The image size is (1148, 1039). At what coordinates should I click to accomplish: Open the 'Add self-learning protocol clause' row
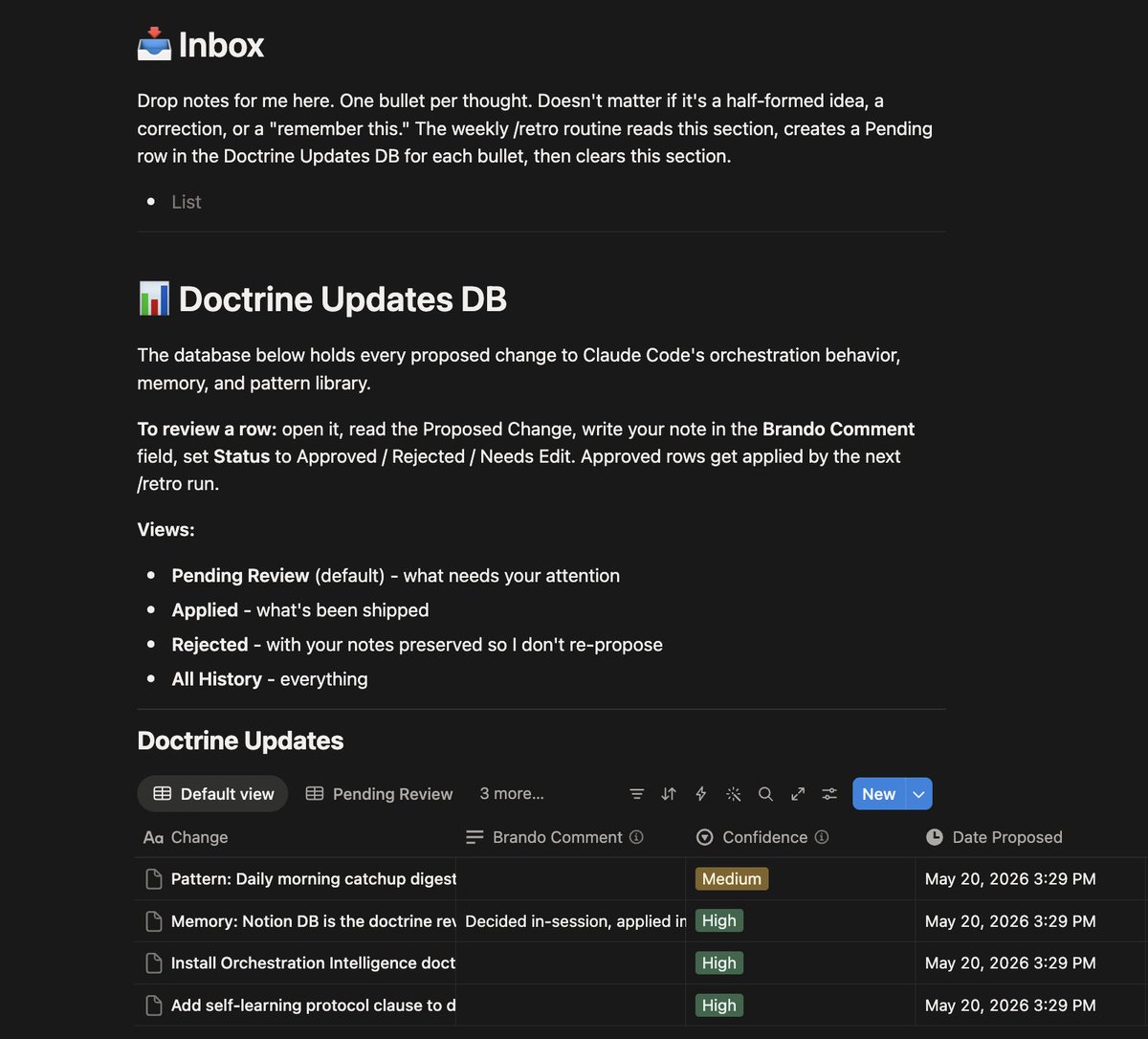tap(313, 1006)
